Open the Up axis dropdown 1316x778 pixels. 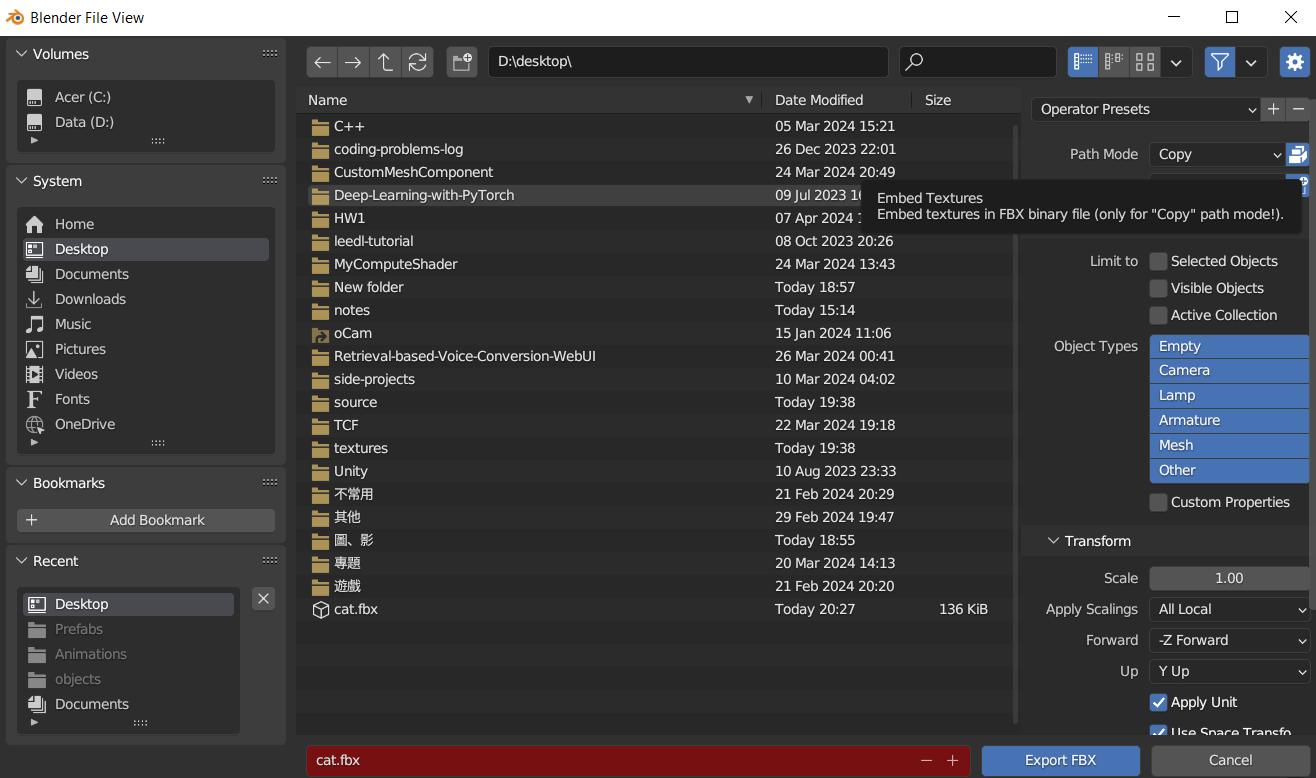coord(1229,671)
